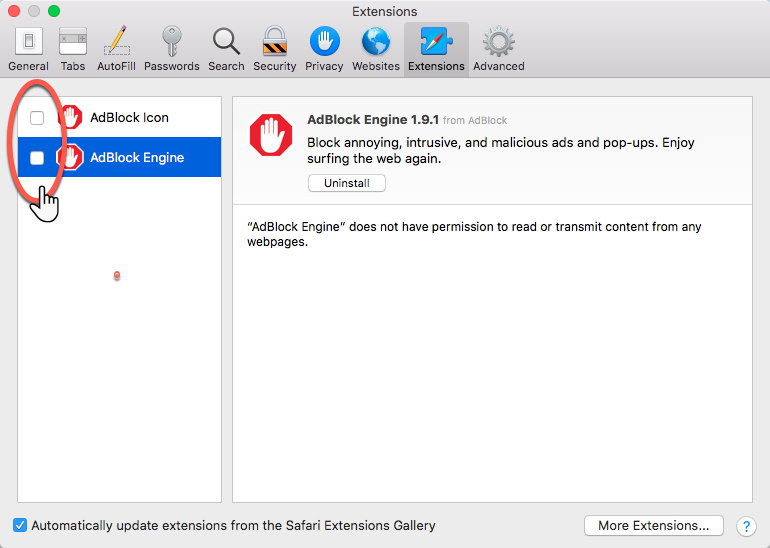Click the 'from AdBlock' developer text

(x=475, y=120)
